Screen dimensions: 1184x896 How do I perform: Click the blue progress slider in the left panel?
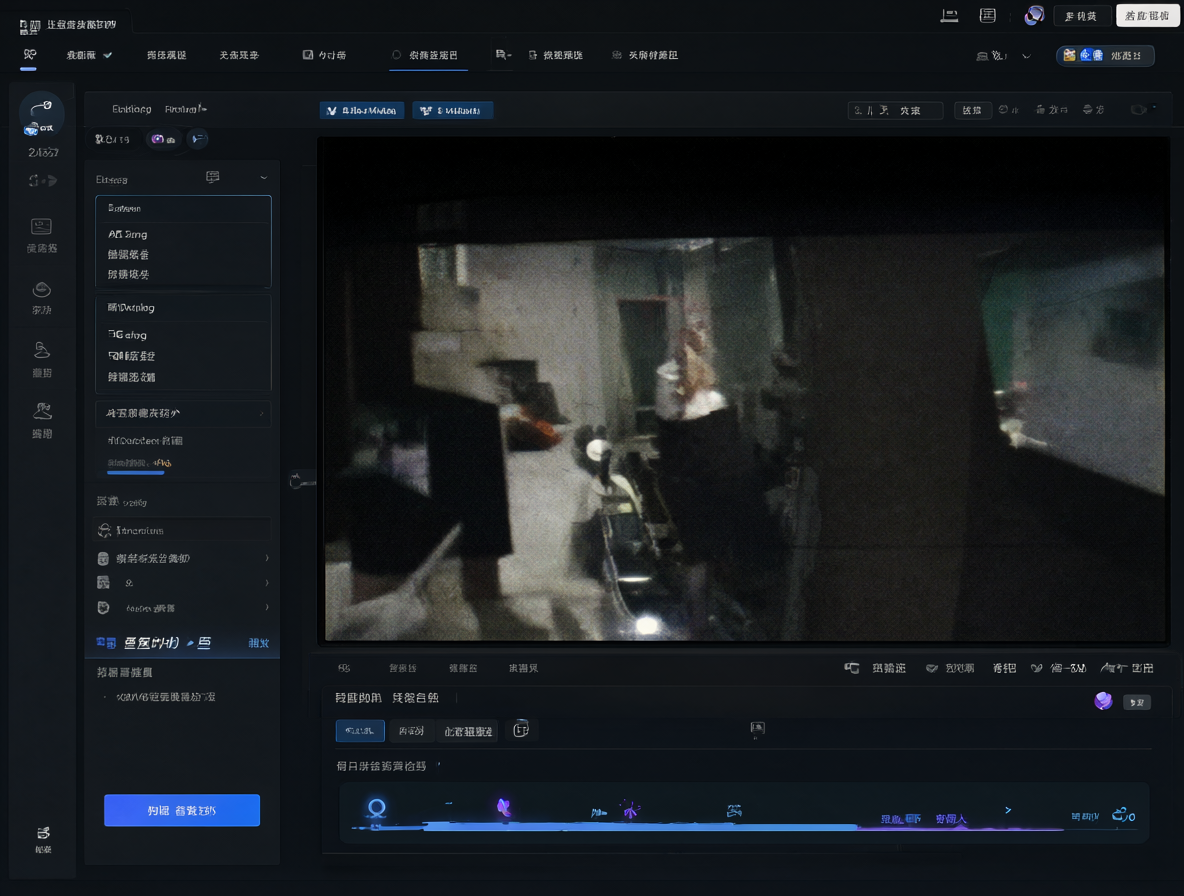click(136, 473)
